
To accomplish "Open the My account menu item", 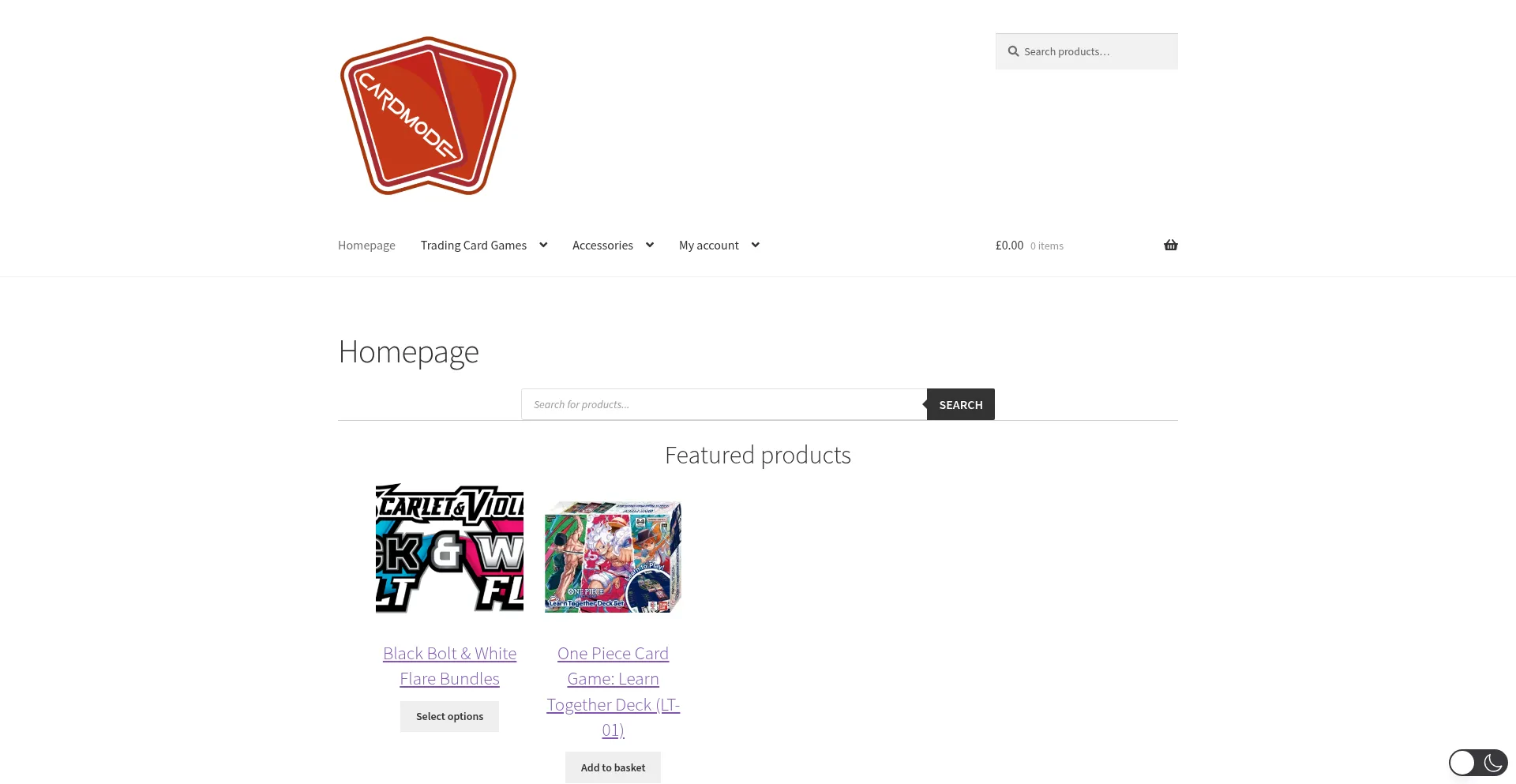I will [x=709, y=246].
